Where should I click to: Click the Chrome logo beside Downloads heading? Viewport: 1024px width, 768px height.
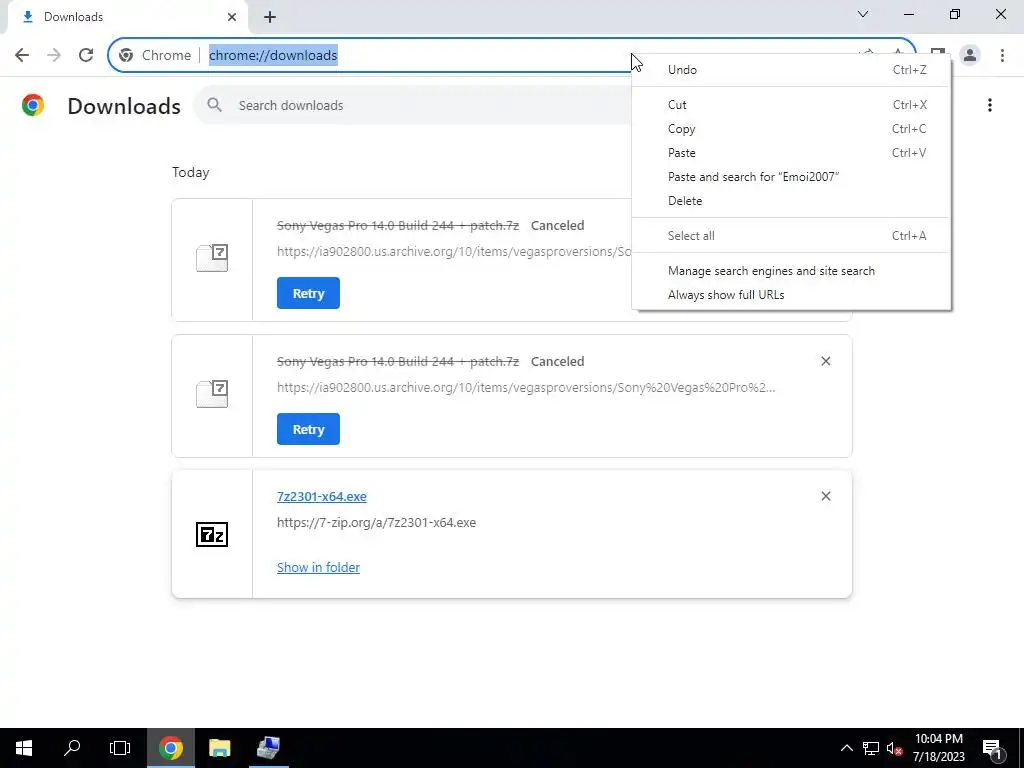pyautogui.click(x=33, y=105)
